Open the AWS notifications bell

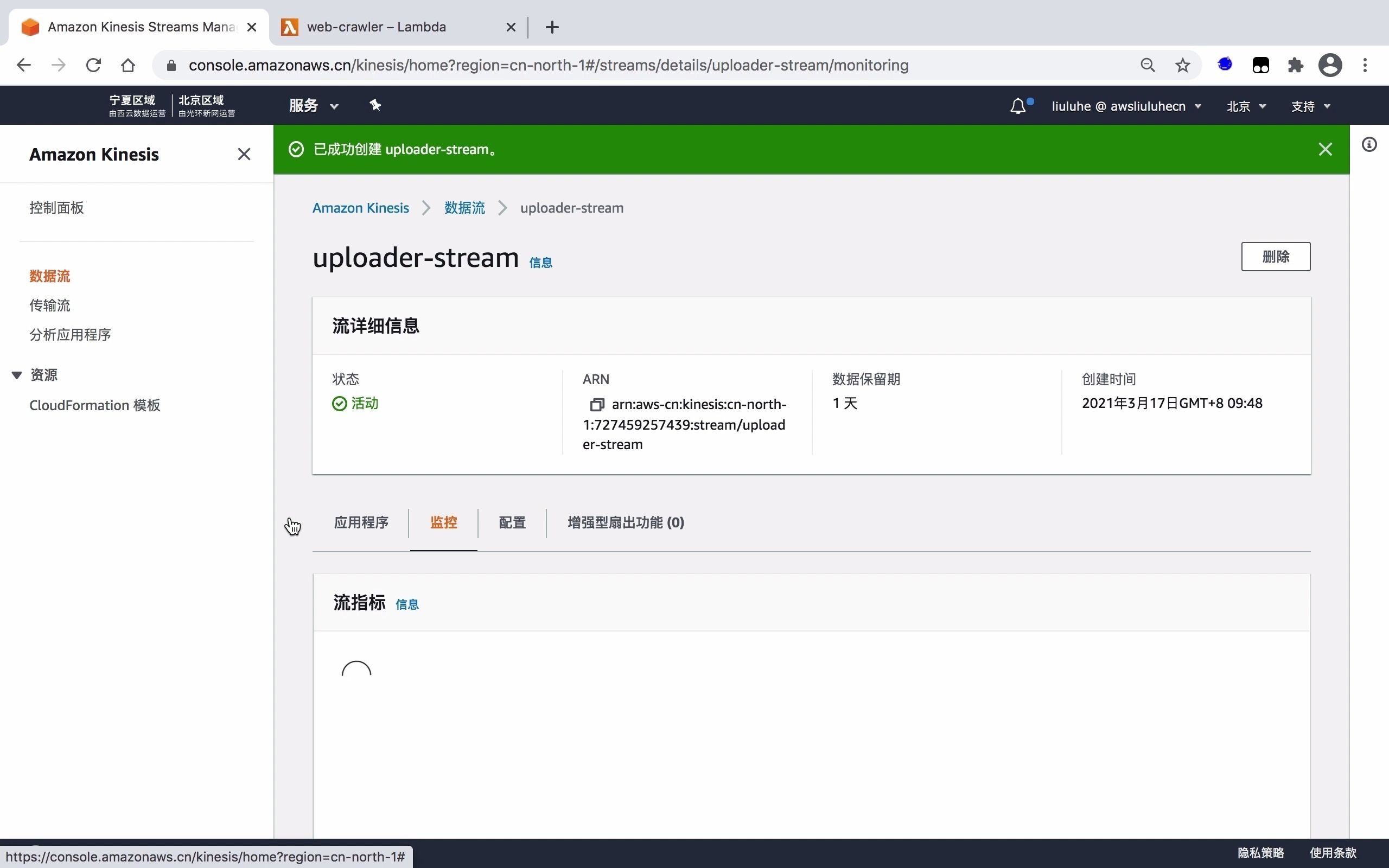(x=1018, y=106)
